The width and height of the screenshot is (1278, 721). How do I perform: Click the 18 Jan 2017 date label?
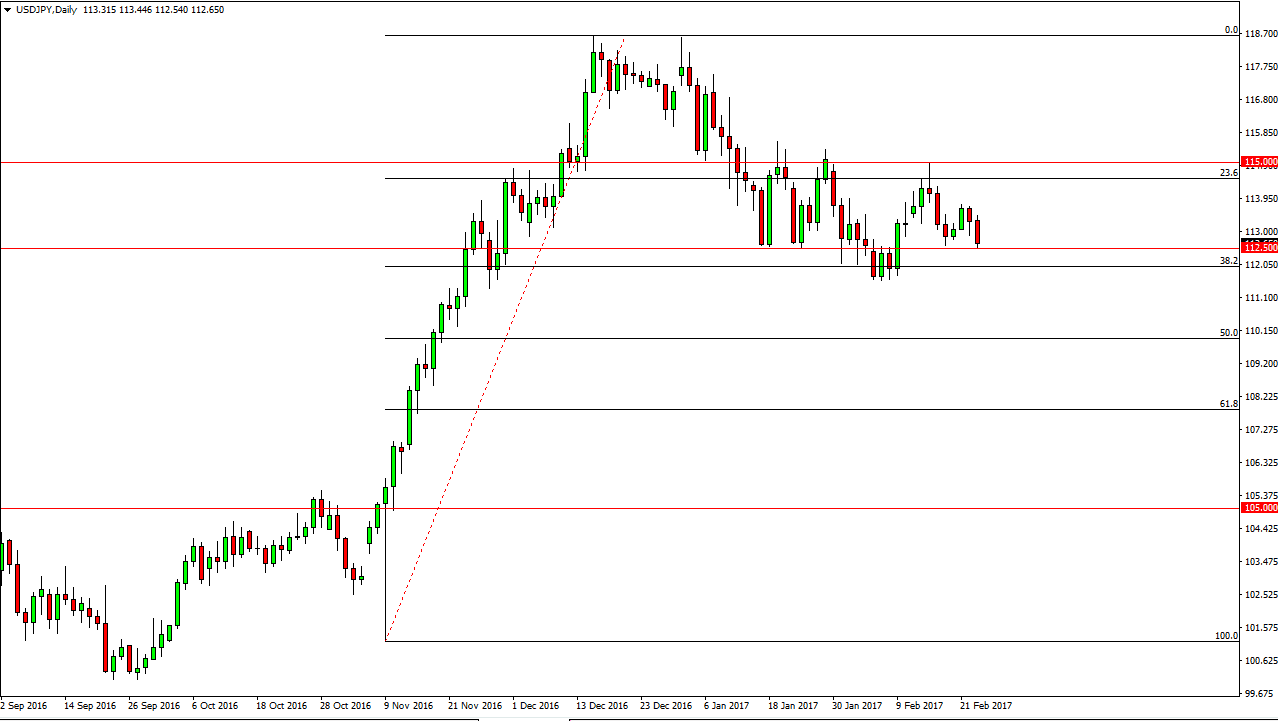coord(793,706)
